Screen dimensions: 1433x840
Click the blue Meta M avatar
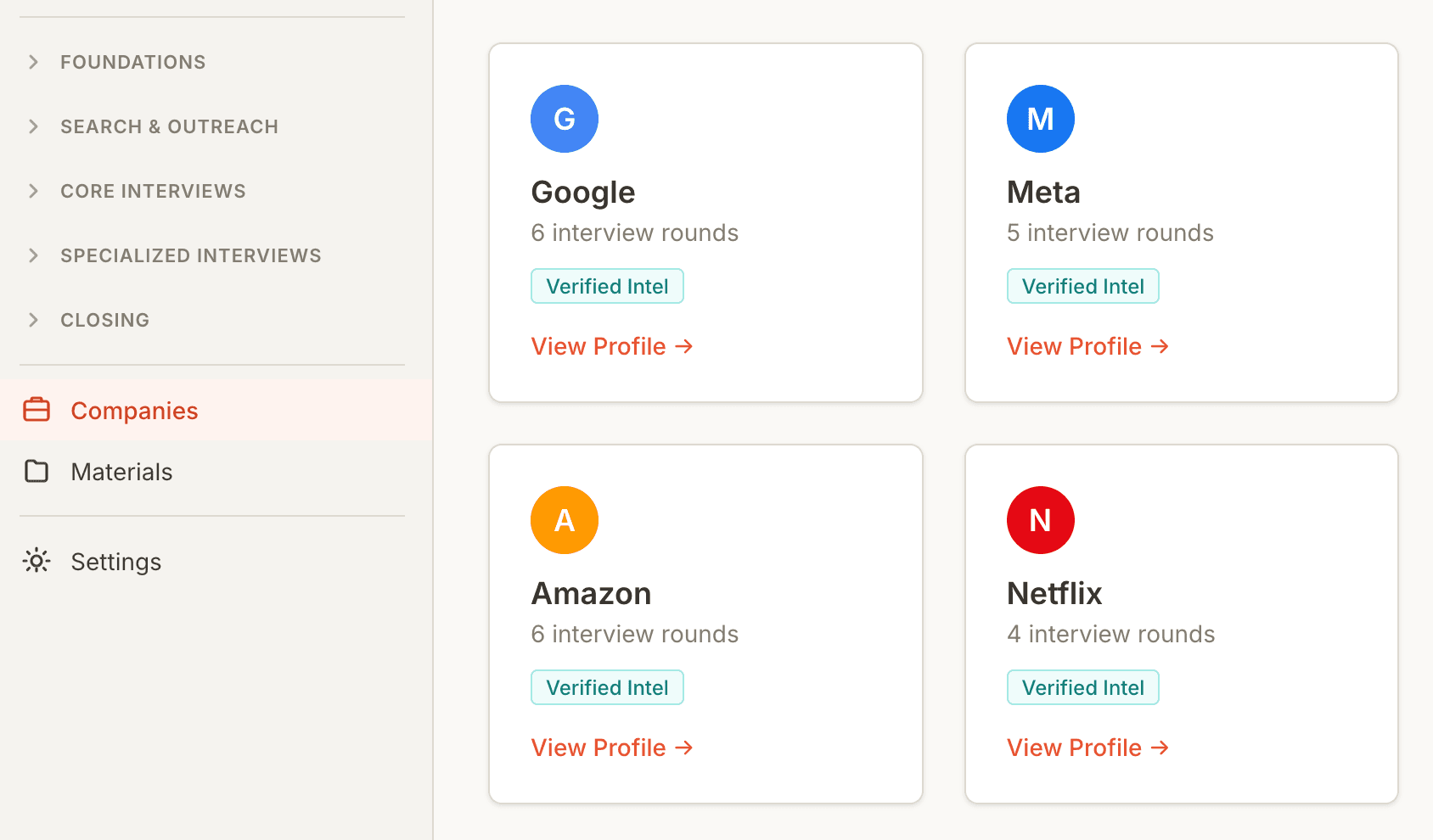click(1041, 119)
